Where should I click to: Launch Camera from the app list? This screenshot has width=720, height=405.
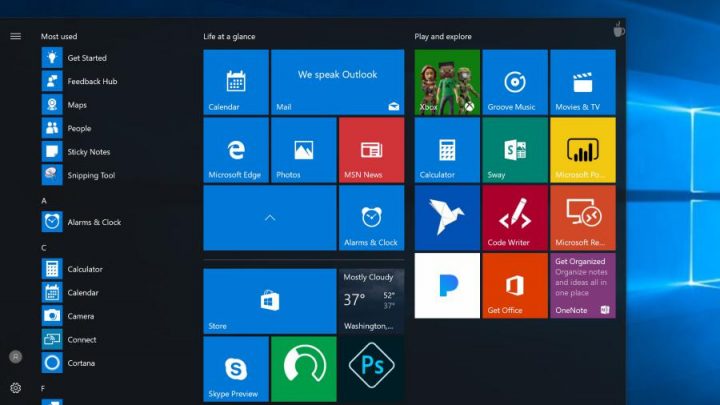tap(68, 316)
